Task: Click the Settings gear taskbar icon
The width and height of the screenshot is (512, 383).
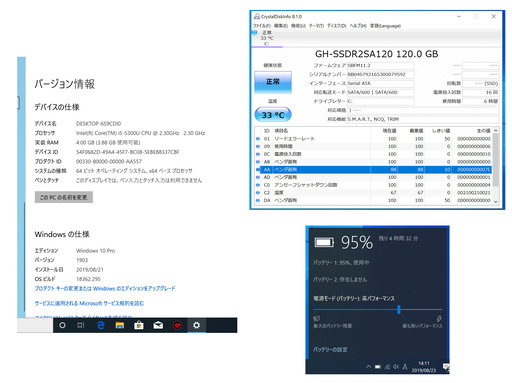Action: click(197, 325)
